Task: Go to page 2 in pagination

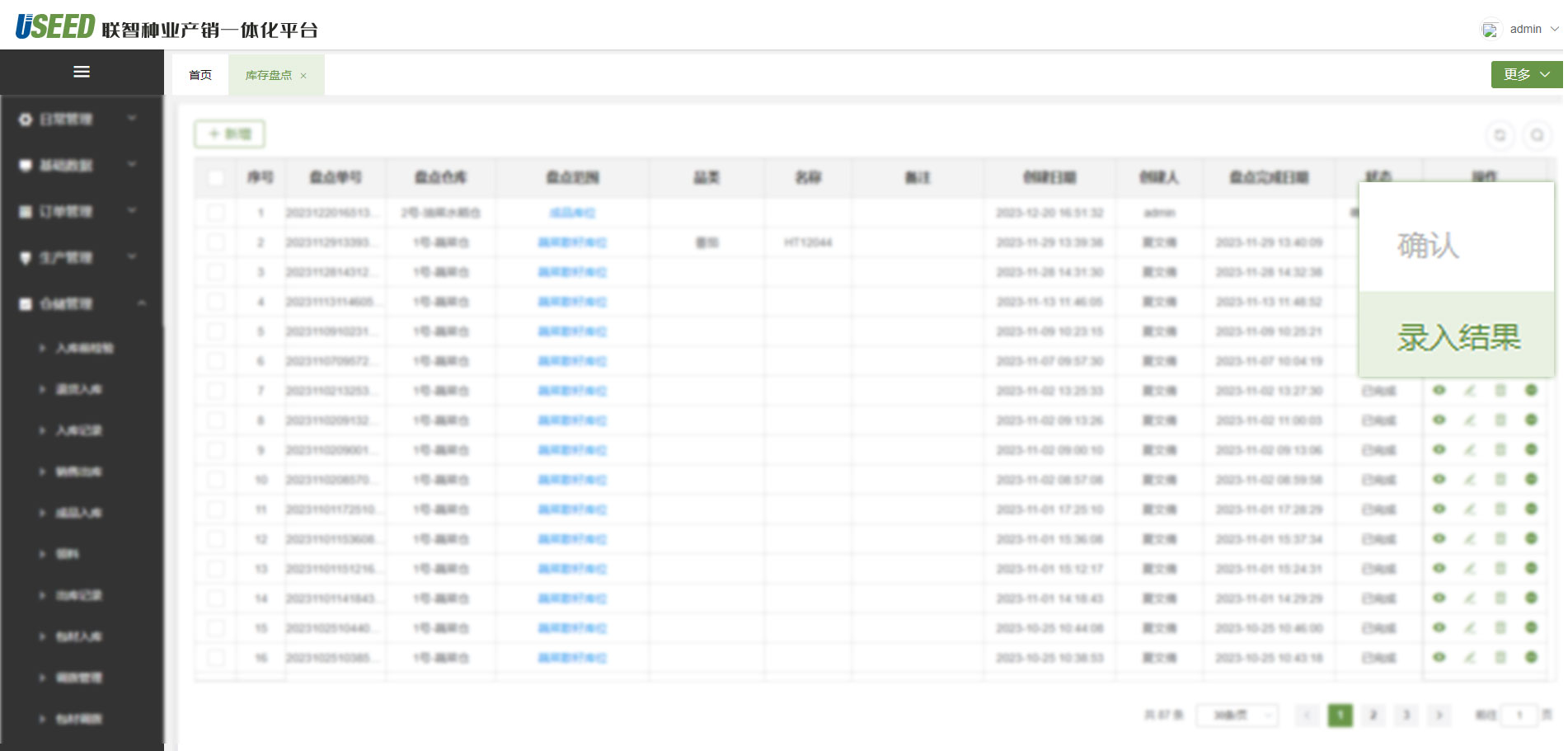Action: coord(1373,715)
